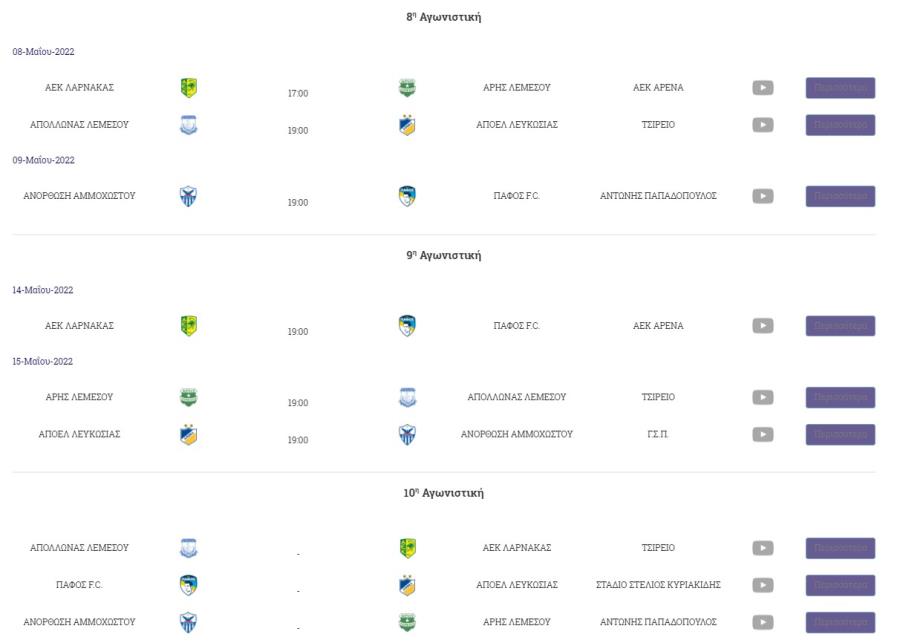Open ΑΝΤΩΝΗΣ ΠΑΠΑΔΟΠΟΥΛΟΣ stadium in 09-Μαΐου match

pyautogui.click(x=658, y=196)
